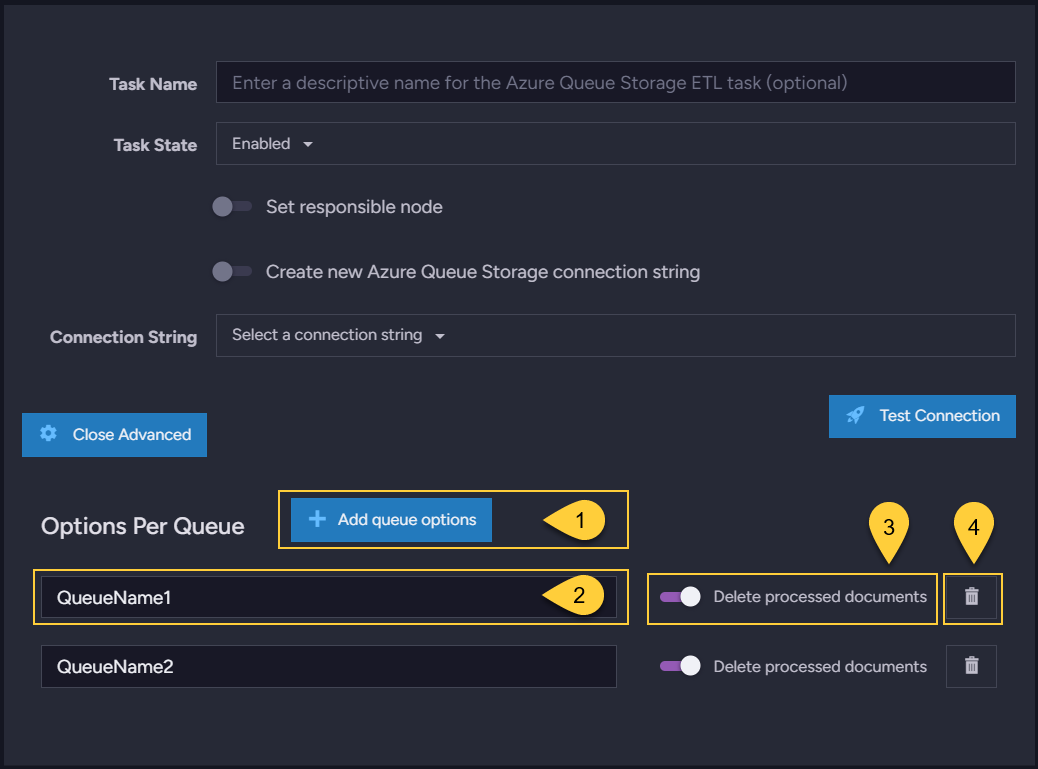
Task: Click the Options Per Queue heading
Action: click(143, 526)
